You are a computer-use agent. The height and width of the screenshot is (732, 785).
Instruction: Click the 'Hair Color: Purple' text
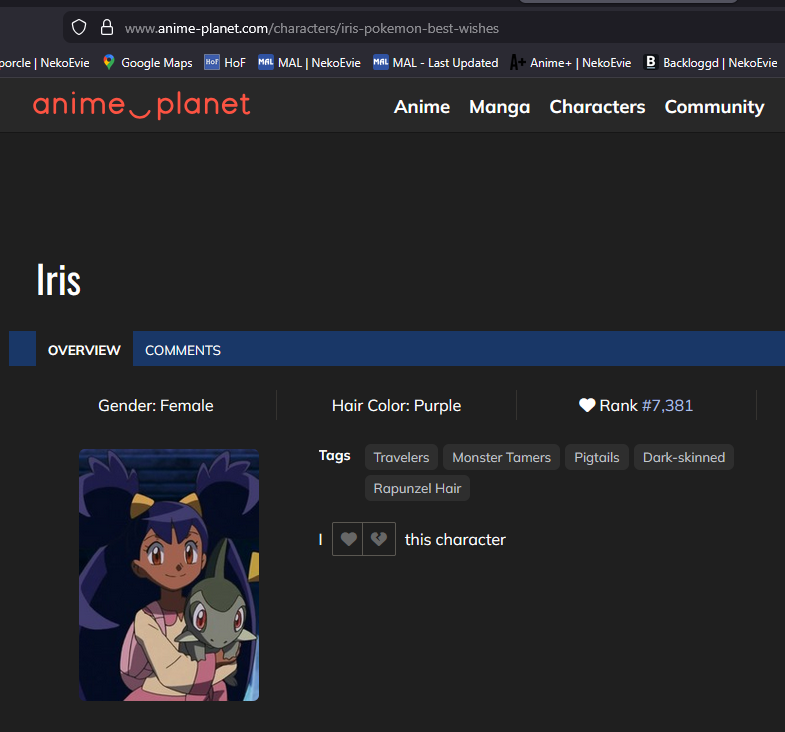pos(396,406)
